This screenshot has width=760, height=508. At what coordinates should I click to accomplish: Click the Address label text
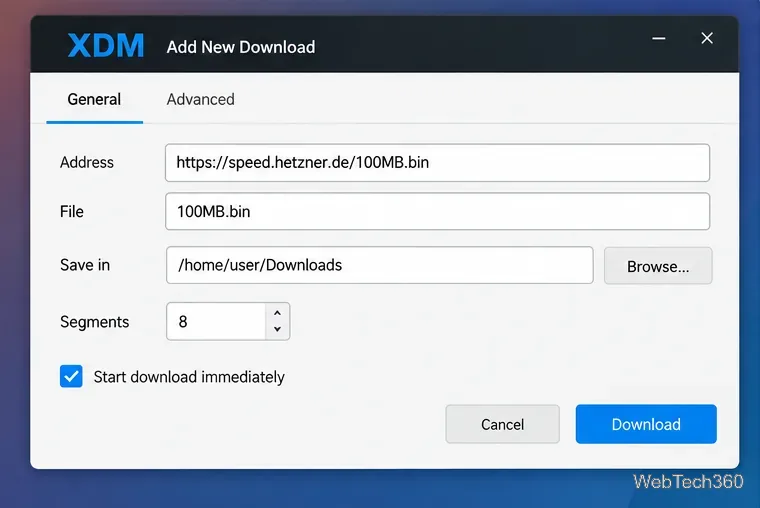tap(87, 162)
